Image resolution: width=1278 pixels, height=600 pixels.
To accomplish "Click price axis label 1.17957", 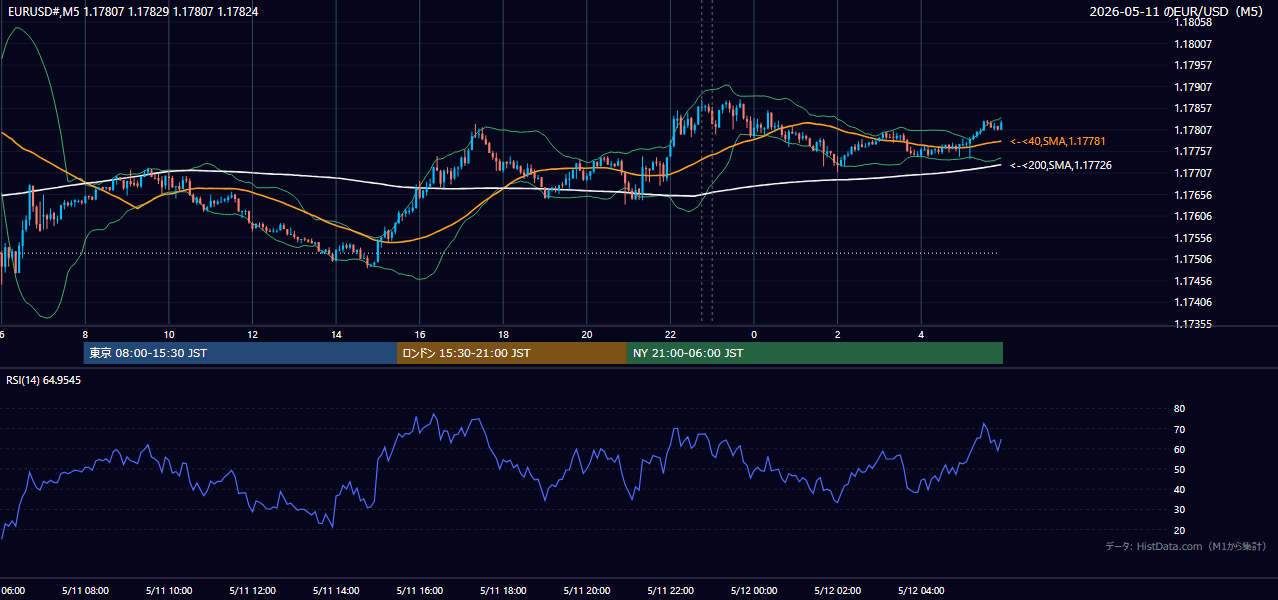I will (1192, 65).
